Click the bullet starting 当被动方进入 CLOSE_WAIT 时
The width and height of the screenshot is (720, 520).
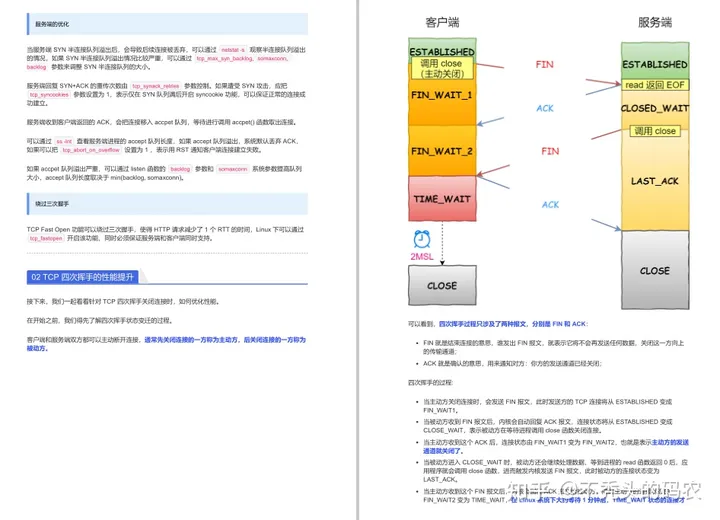click(555, 471)
